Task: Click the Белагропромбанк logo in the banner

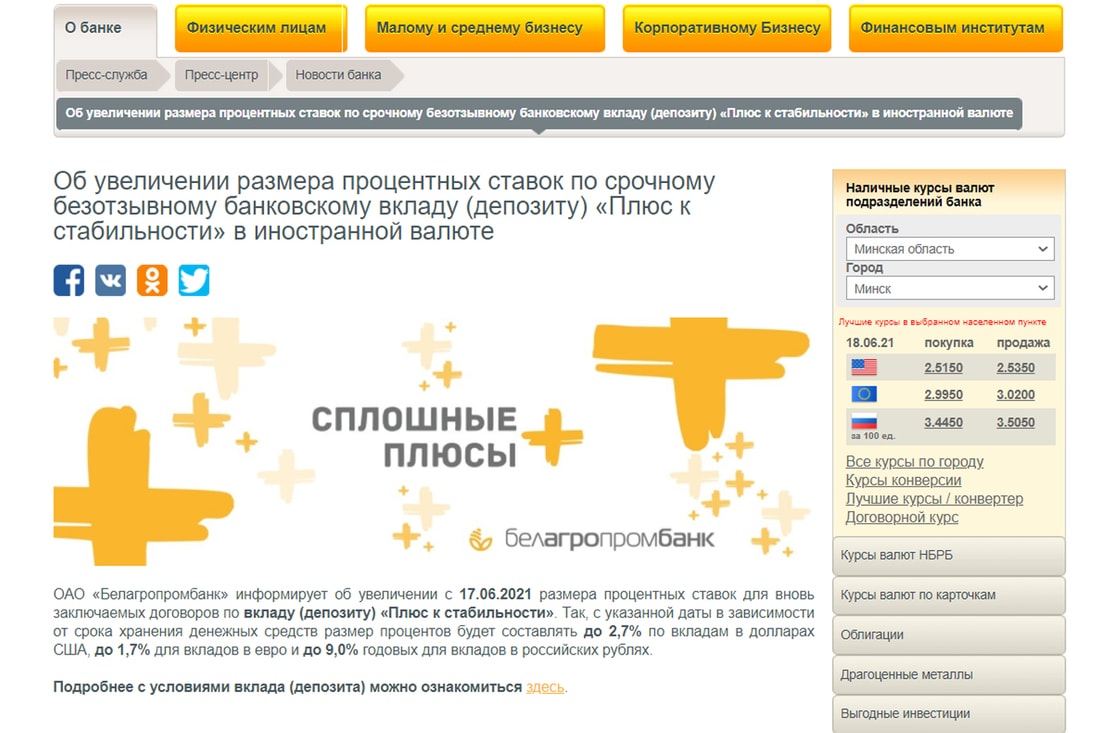Action: 592,539
